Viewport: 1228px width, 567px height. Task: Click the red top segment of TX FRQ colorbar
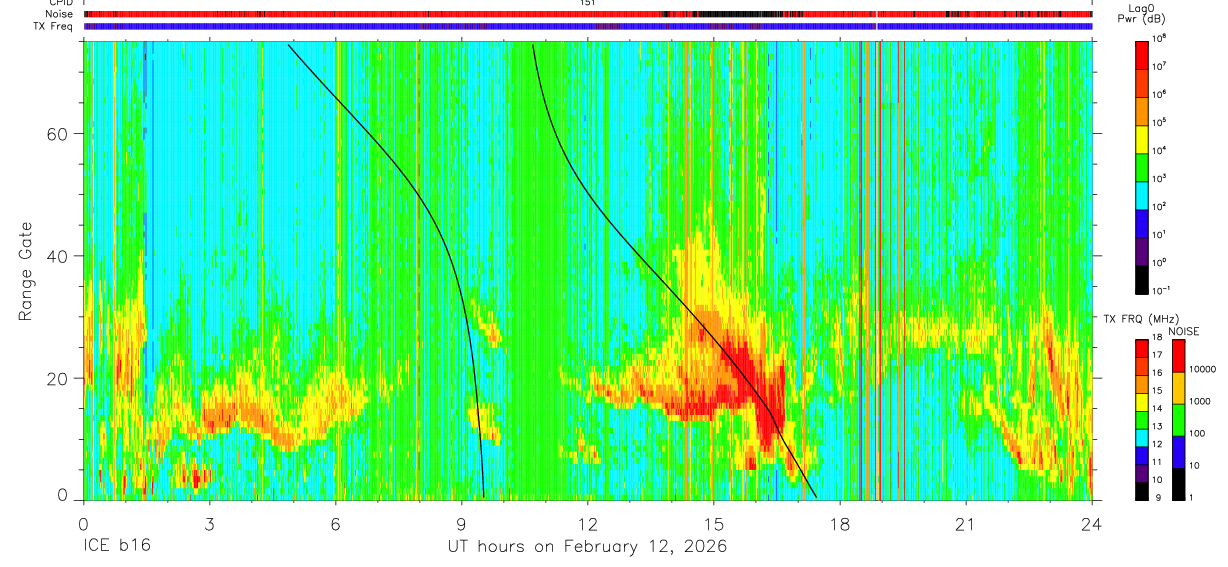[1142, 349]
